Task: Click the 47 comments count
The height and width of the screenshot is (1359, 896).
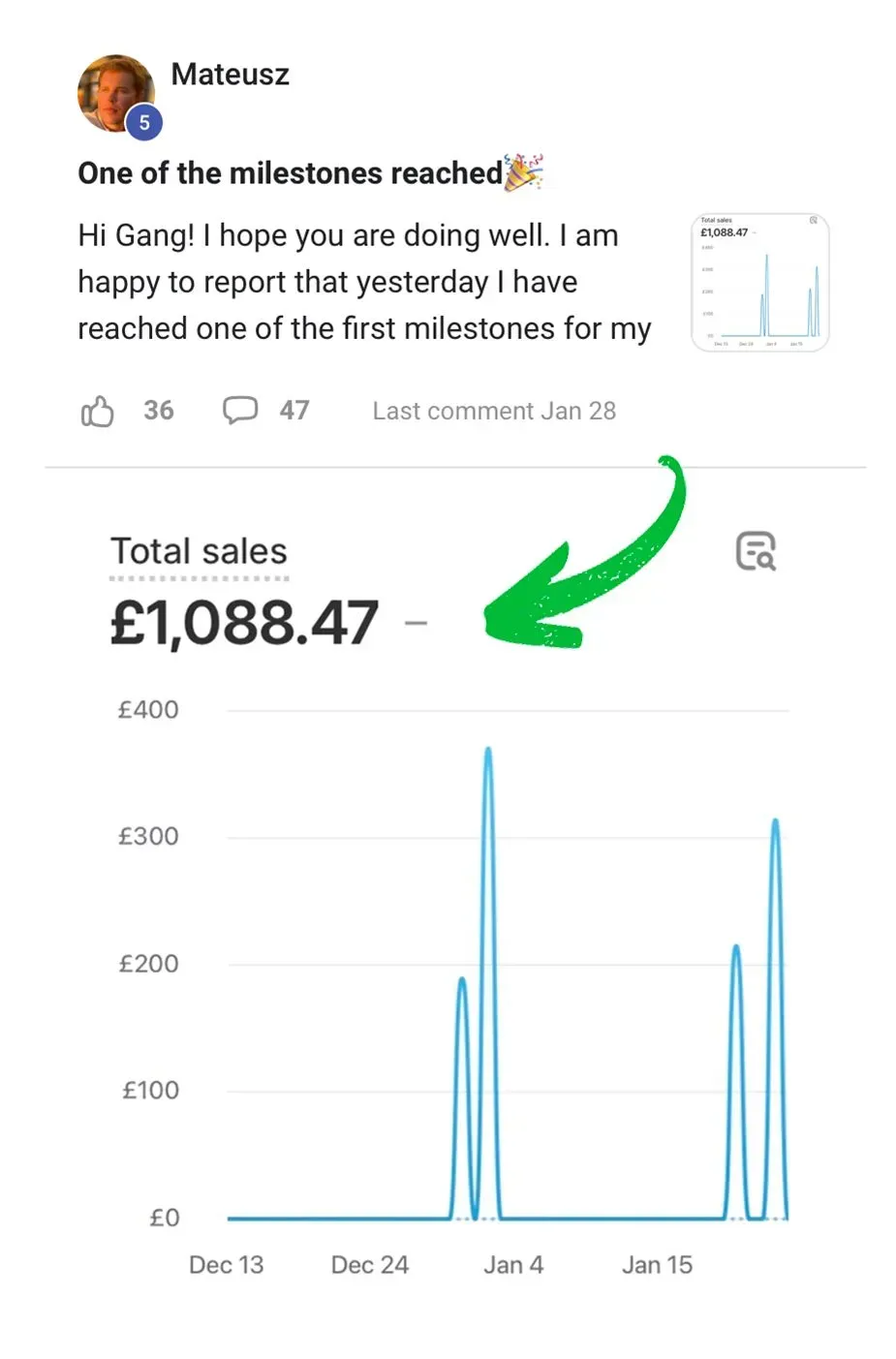Action: point(294,411)
